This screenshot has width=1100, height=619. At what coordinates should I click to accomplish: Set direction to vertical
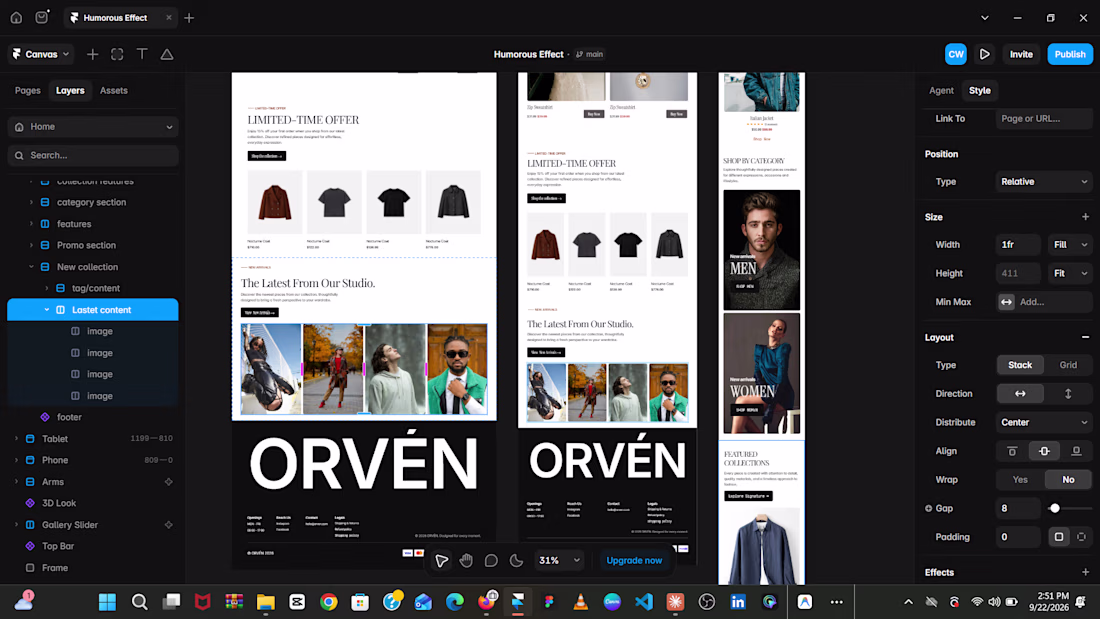pos(1068,394)
